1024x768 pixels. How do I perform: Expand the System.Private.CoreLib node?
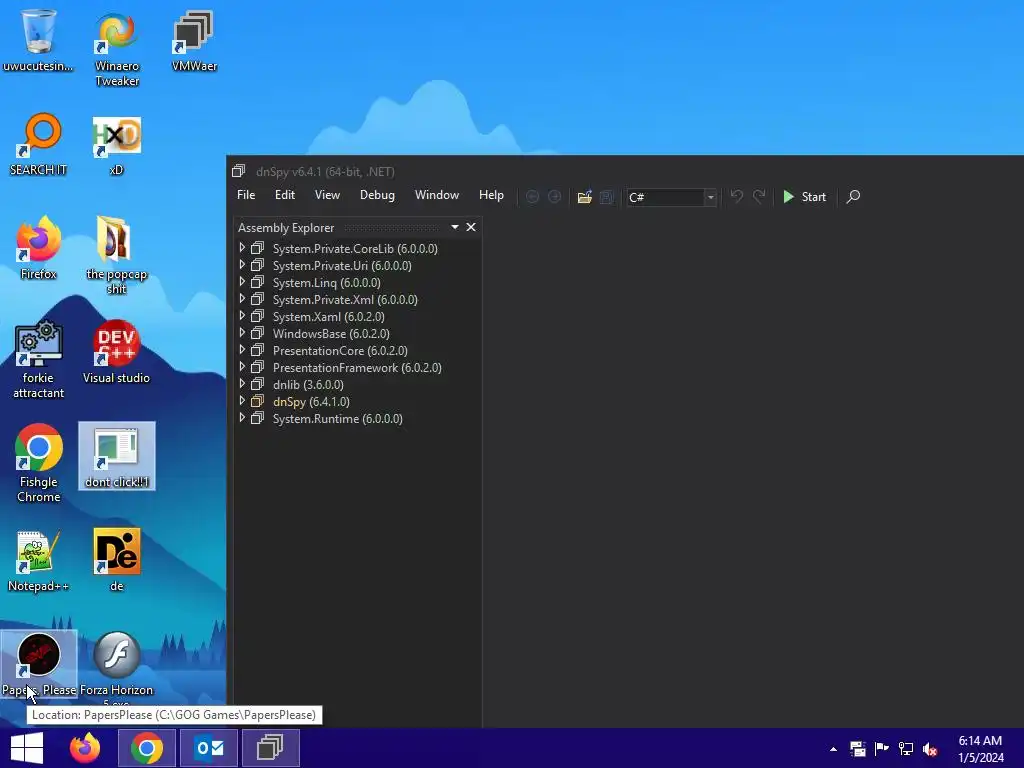(242, 248)
